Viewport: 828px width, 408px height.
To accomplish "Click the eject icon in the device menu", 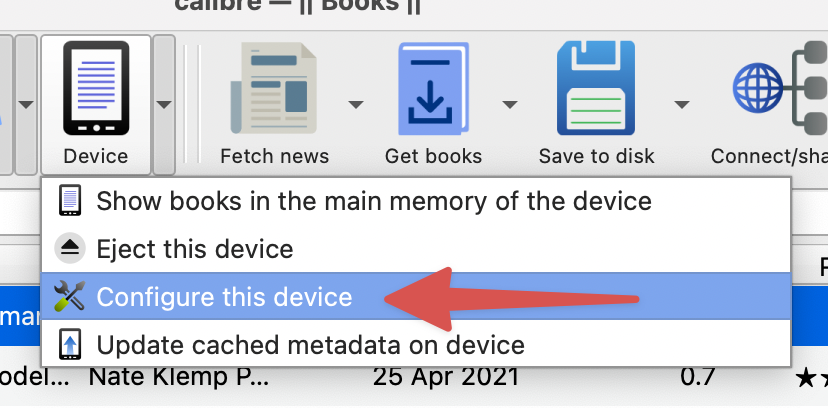I will point(70,248).
